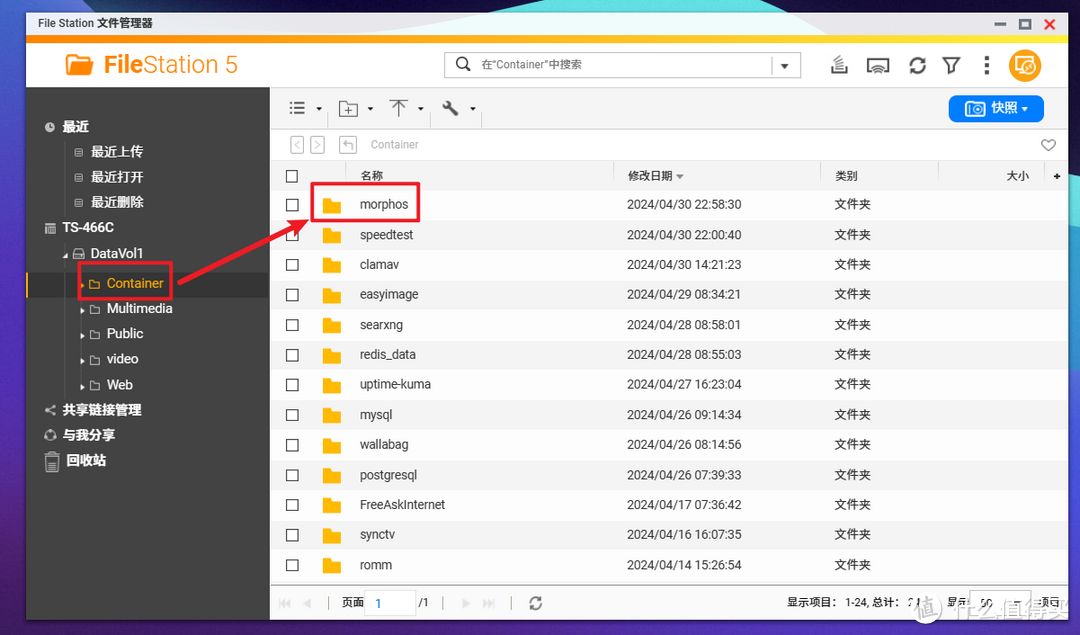The height and width of the screenshot is (635, 1080).
Task: Open 回收站 recycle bin
Action: click(76, 461)
